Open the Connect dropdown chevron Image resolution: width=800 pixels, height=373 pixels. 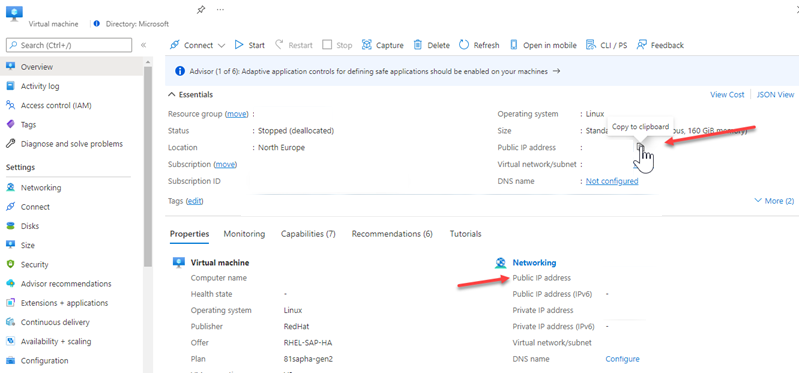(x=221, y=45)
